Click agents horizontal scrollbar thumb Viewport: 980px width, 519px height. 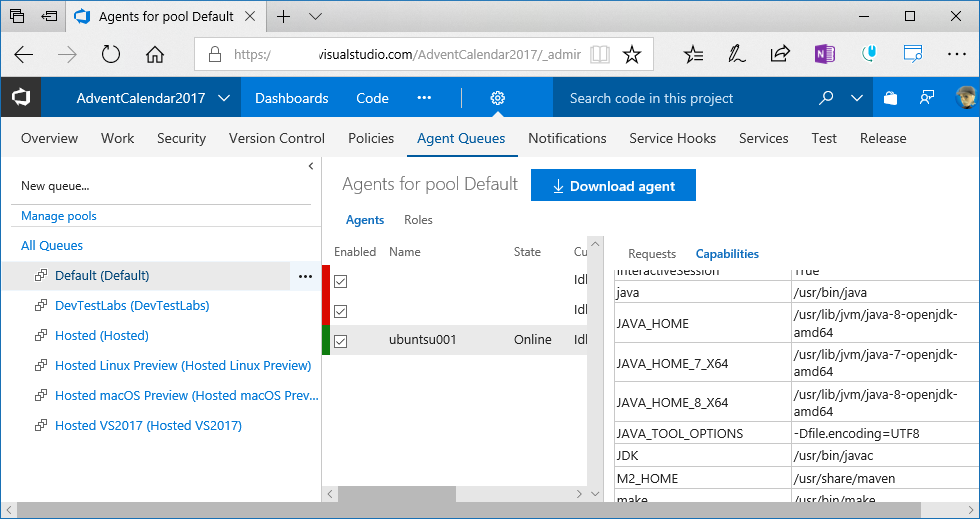397,494
